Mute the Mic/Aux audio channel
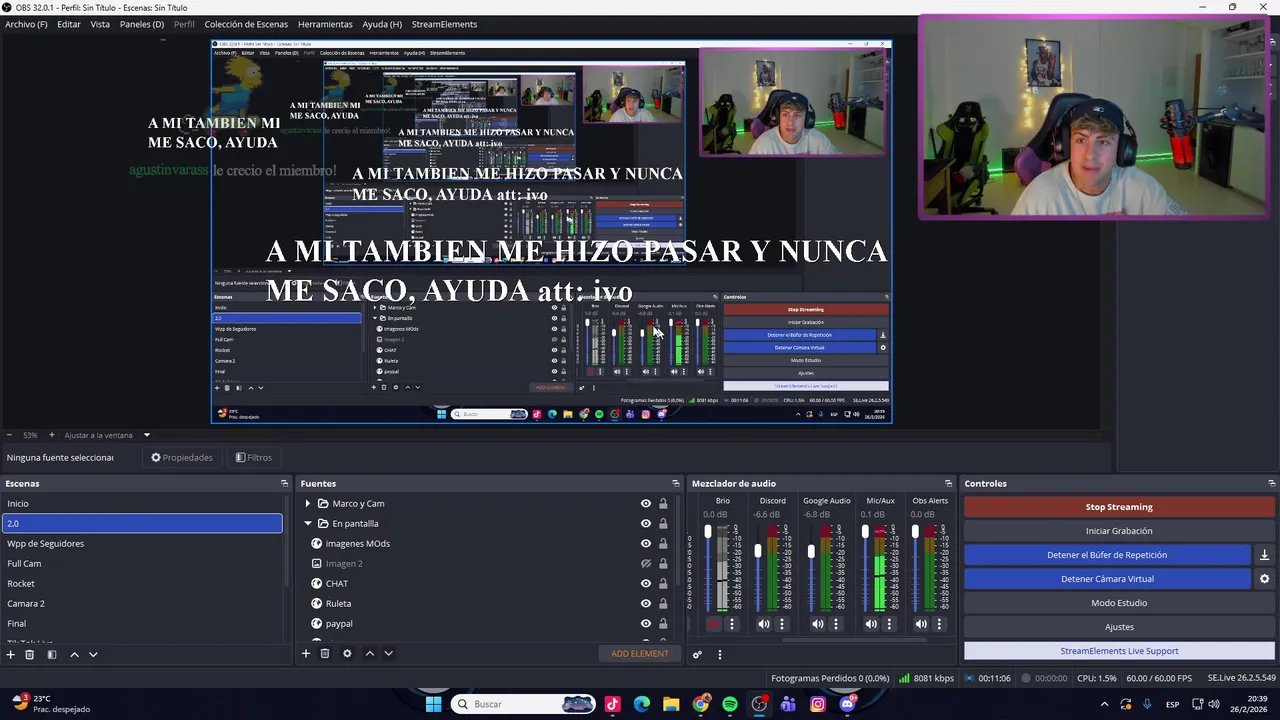The height and width of the screenshot is (720, 1280). coord(871,624)
